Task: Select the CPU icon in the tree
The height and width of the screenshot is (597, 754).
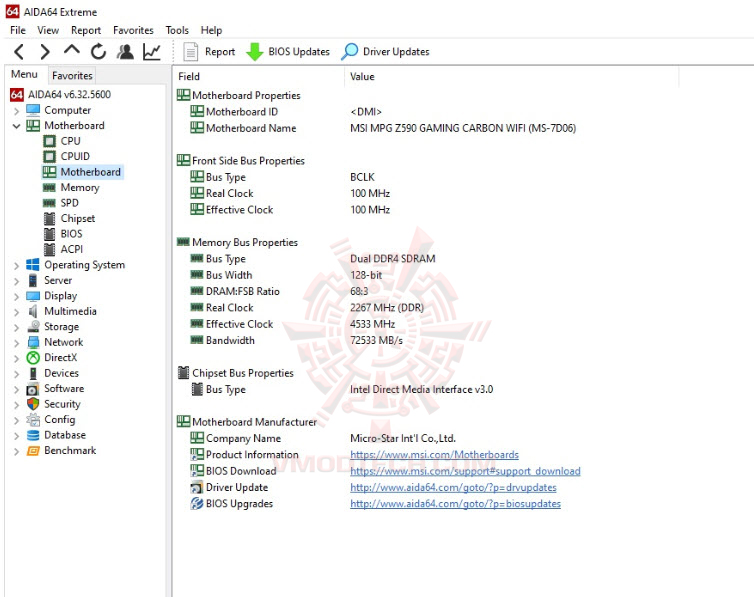Action: 49,141
